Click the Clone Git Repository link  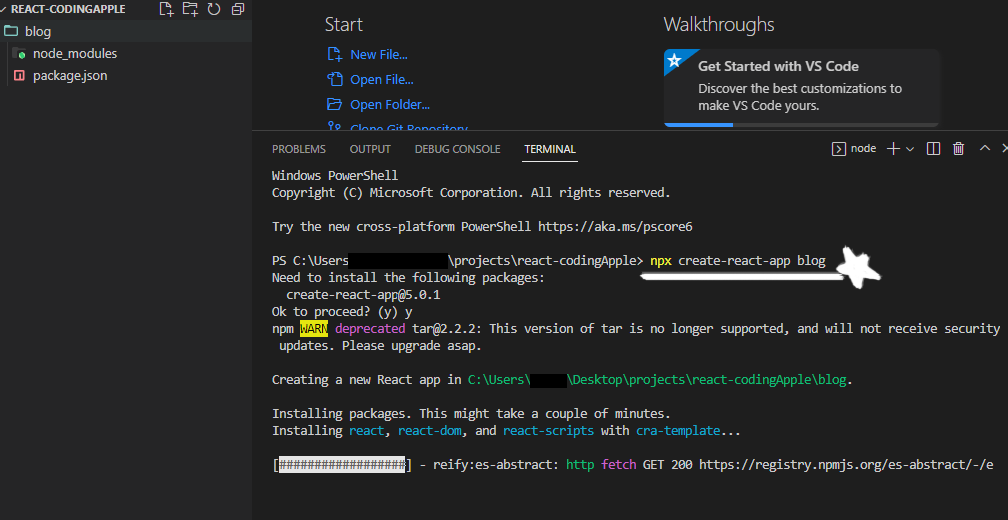click(408, 128)
